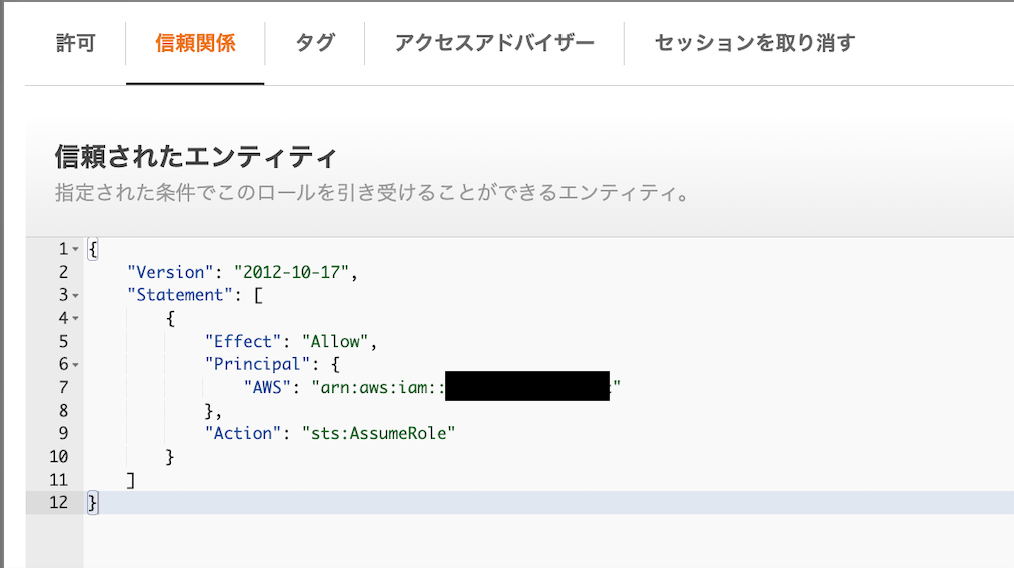This screenshot has height=568, width=1014.
Task: Open the アクセスアドバイザー tab
Action: pyautogui.click(x=495, y=43)
